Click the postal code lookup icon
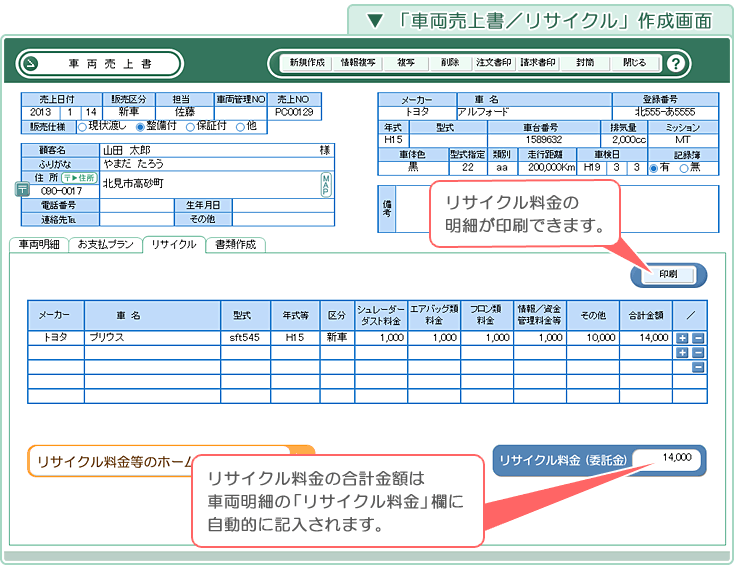Viewport: 735px width, 565px height. click(22, 189)
